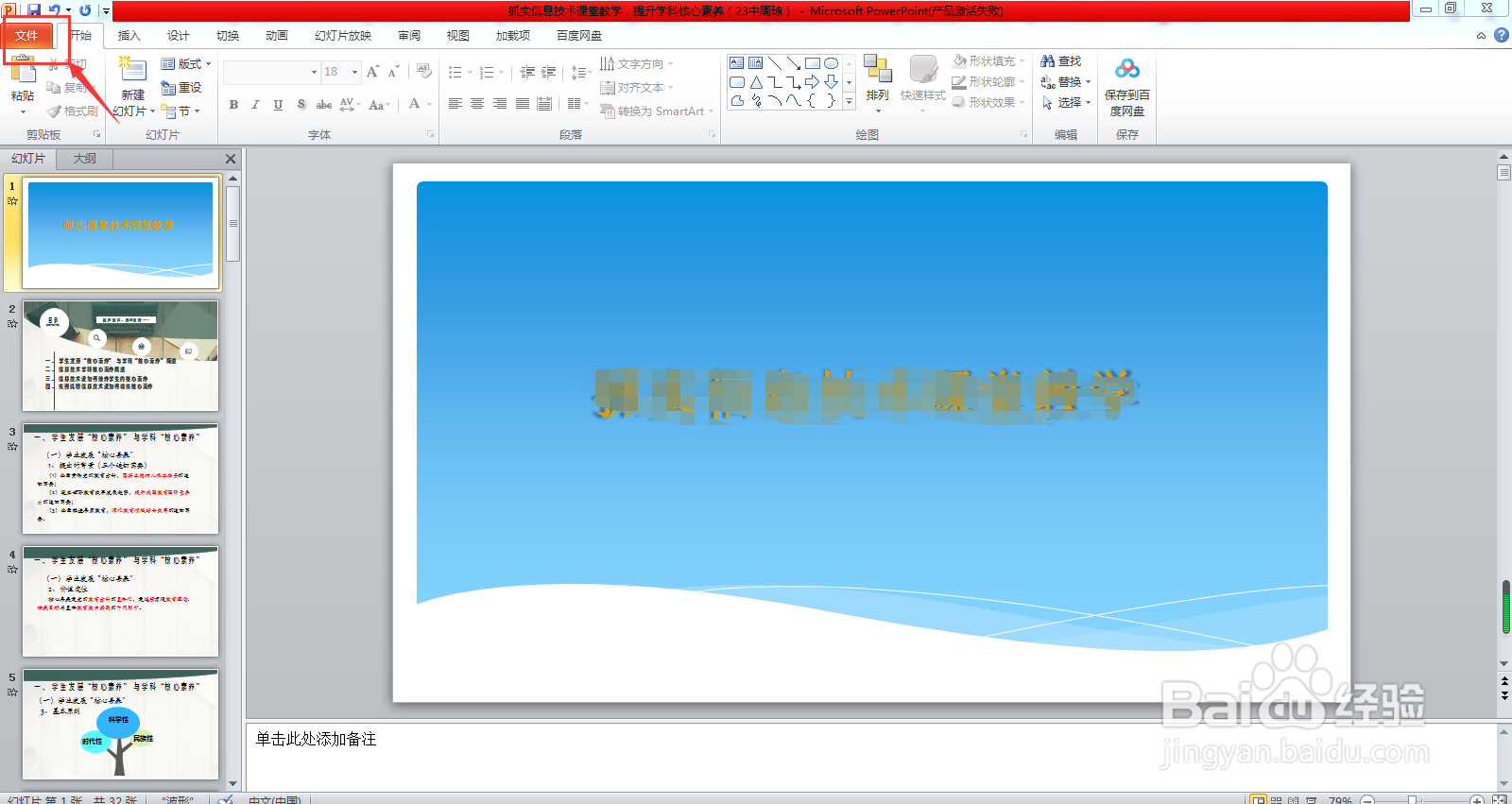Switch to the Design (设计) tab
Screen dimensions: 1512x804
[x=178, y=36]
